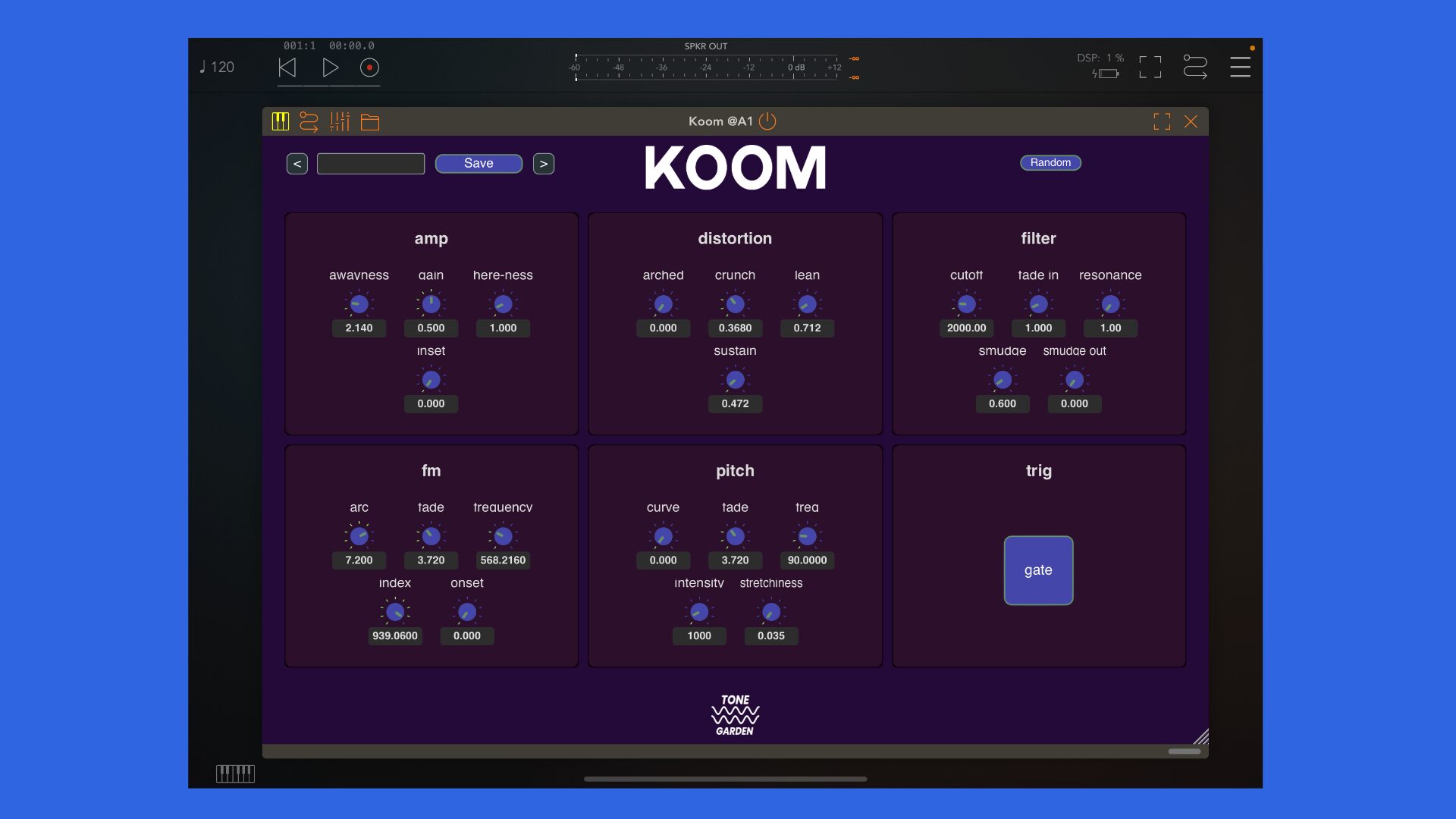
Task: Click the pitch fade knob
Action: pyautogui.click(x=735, y=536)
